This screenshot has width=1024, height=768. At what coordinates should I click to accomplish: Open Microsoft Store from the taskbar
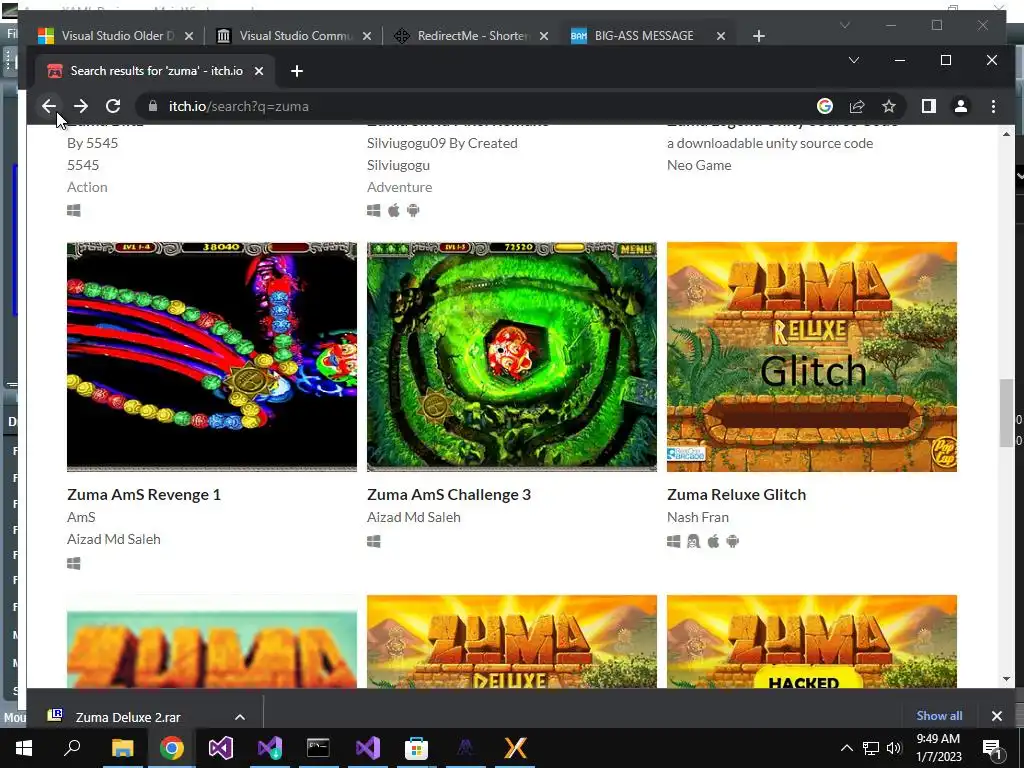[416, 748]
